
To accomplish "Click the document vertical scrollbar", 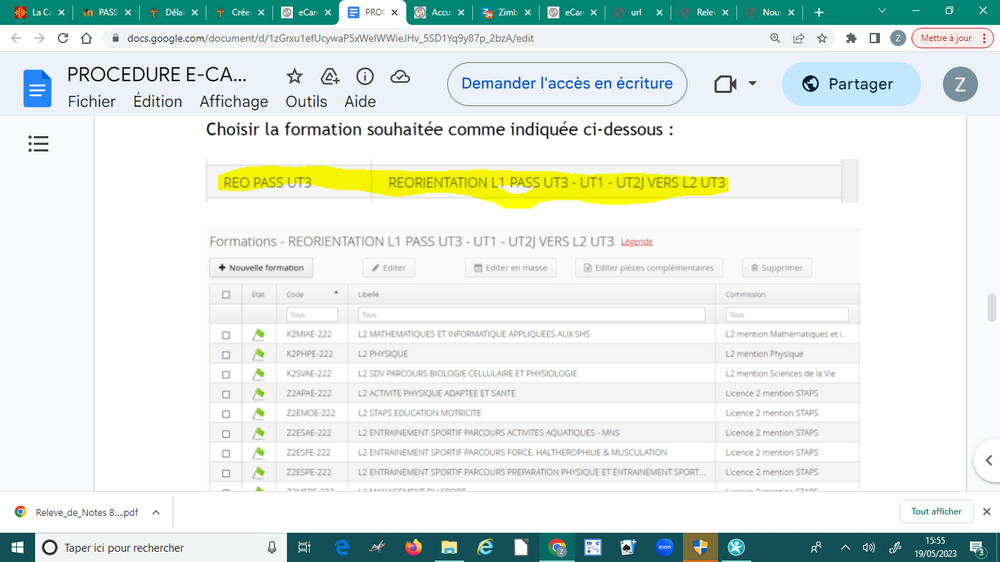I will pos(991,308).
